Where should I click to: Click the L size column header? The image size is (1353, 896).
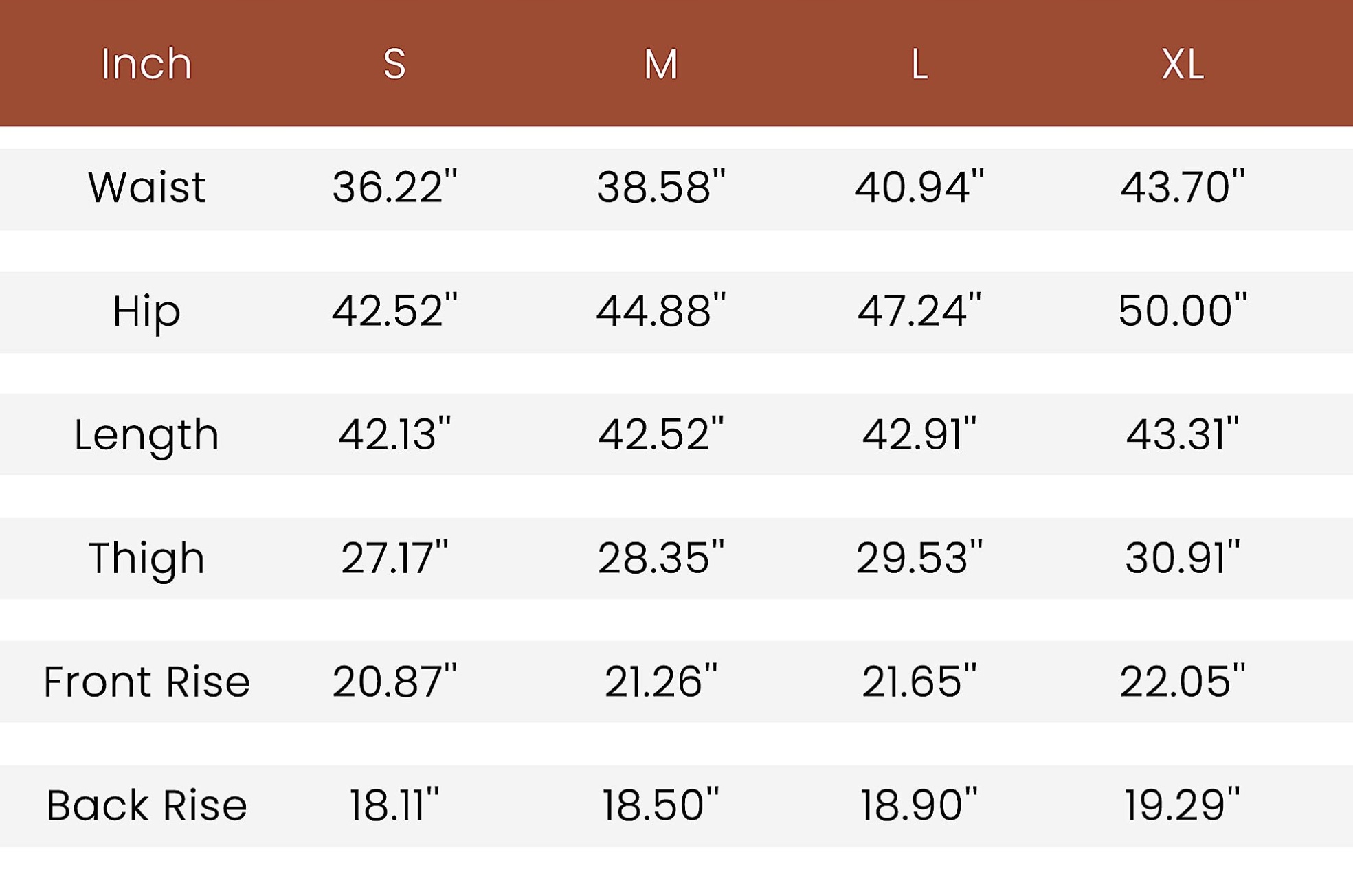click(x=919, y=65)
